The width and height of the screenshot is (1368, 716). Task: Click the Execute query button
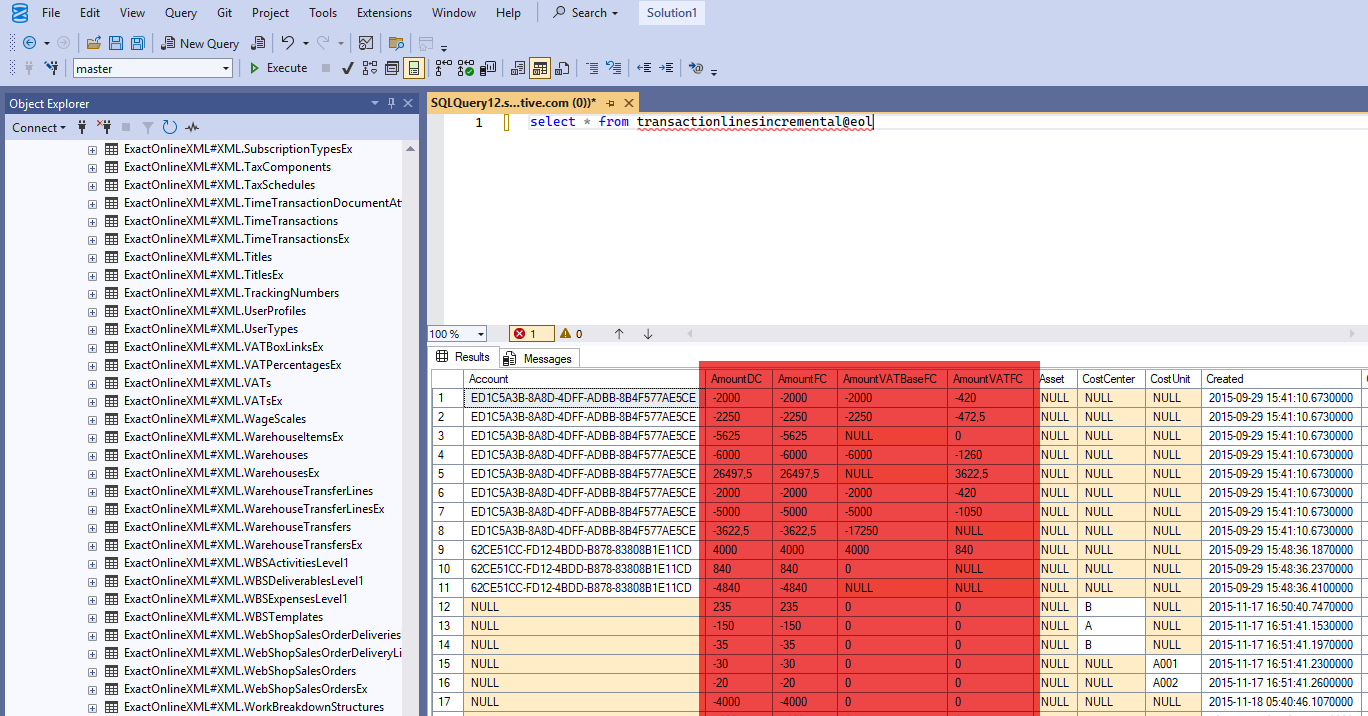(x=278, y=68)
